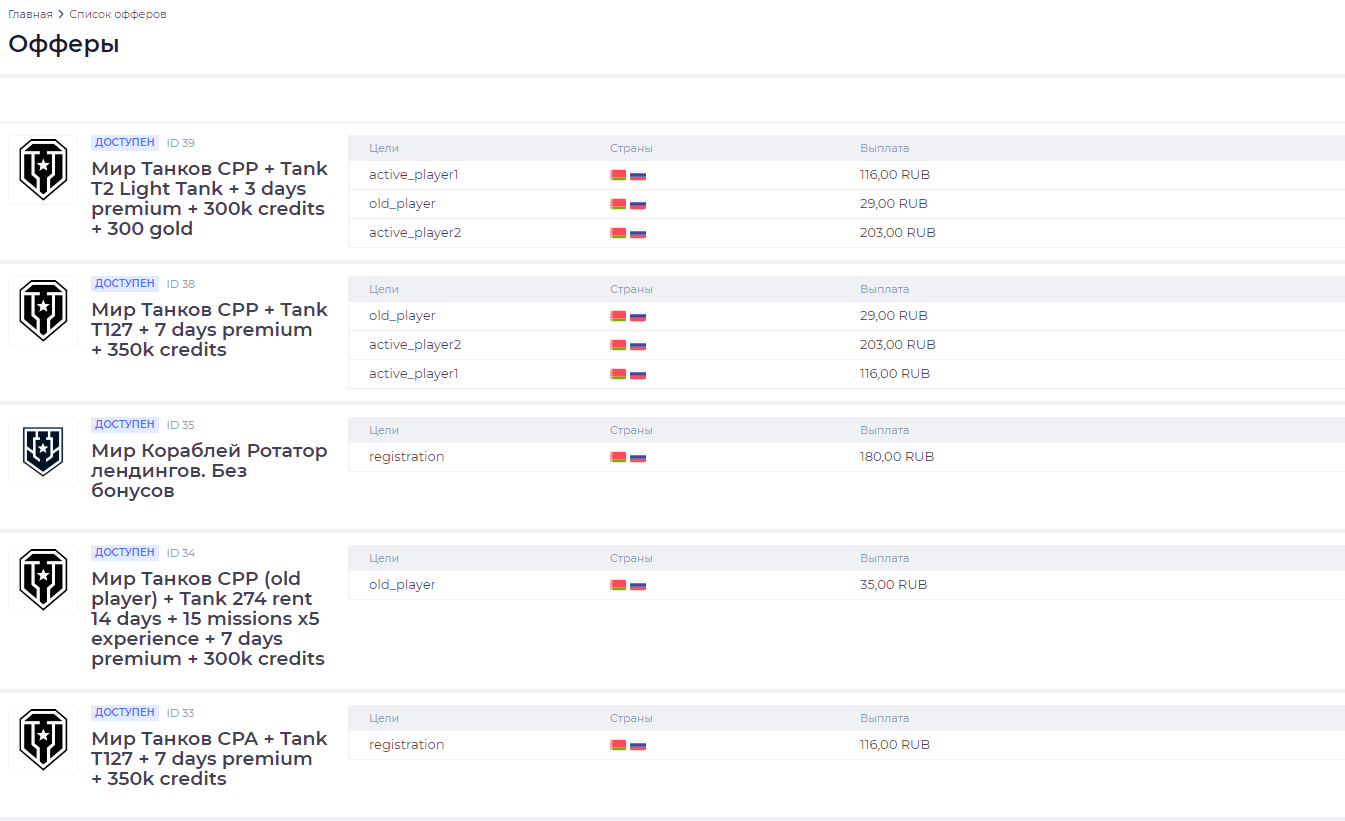
Task: Click Цели column header in offer ID 39
Action: [384, 148]
